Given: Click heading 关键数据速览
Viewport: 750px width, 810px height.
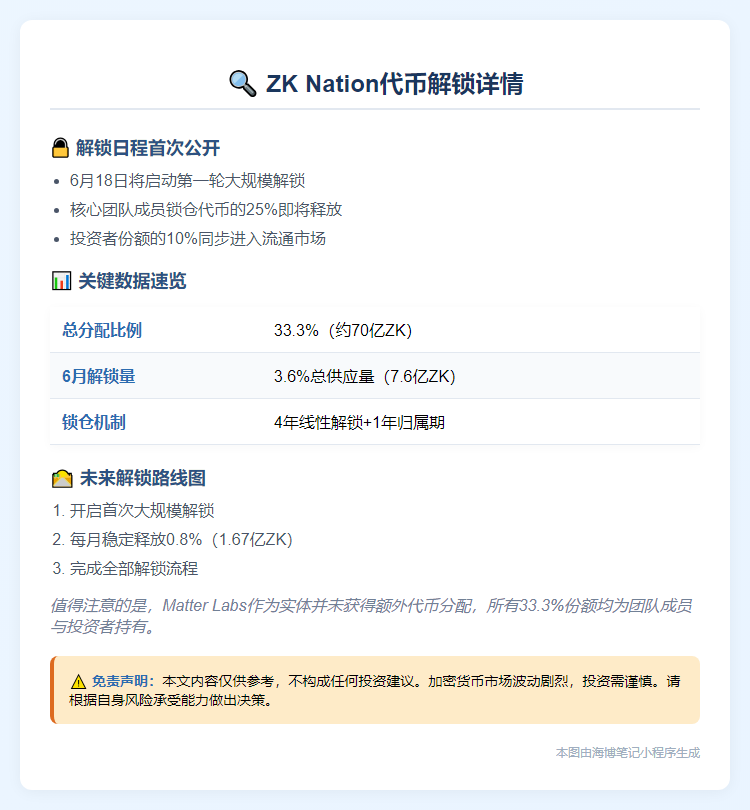Looking at the screenshot, I should (132, 281).
